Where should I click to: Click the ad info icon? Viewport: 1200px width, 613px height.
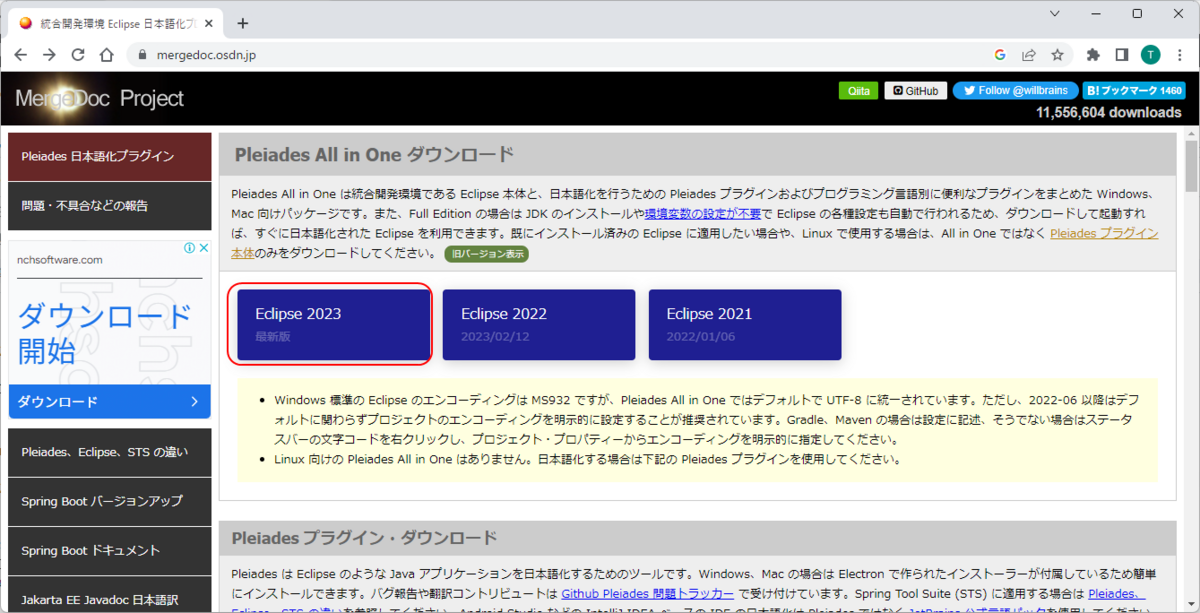point(190,248)
